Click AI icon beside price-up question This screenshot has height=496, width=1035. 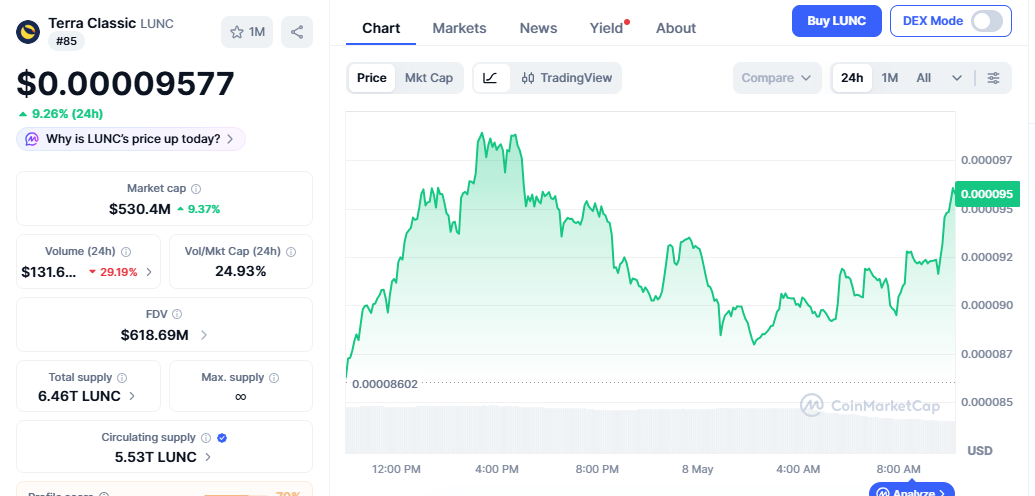[x=32, y=139]
